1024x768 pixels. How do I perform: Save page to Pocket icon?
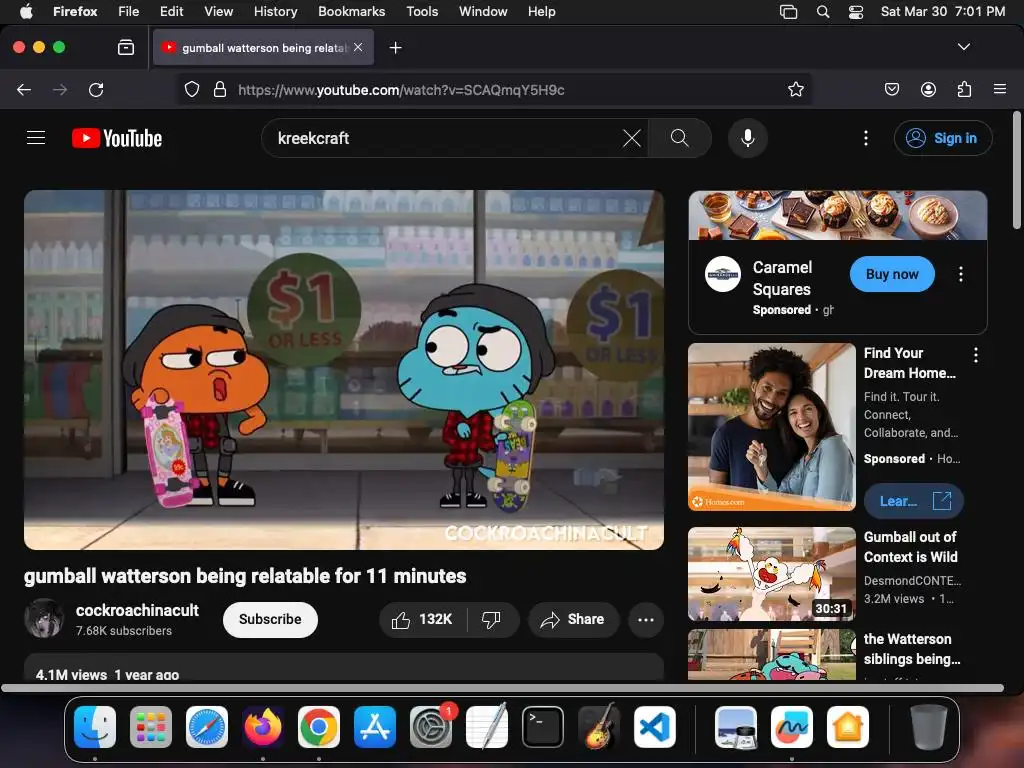pyautogui.click(x=892, y=89)
